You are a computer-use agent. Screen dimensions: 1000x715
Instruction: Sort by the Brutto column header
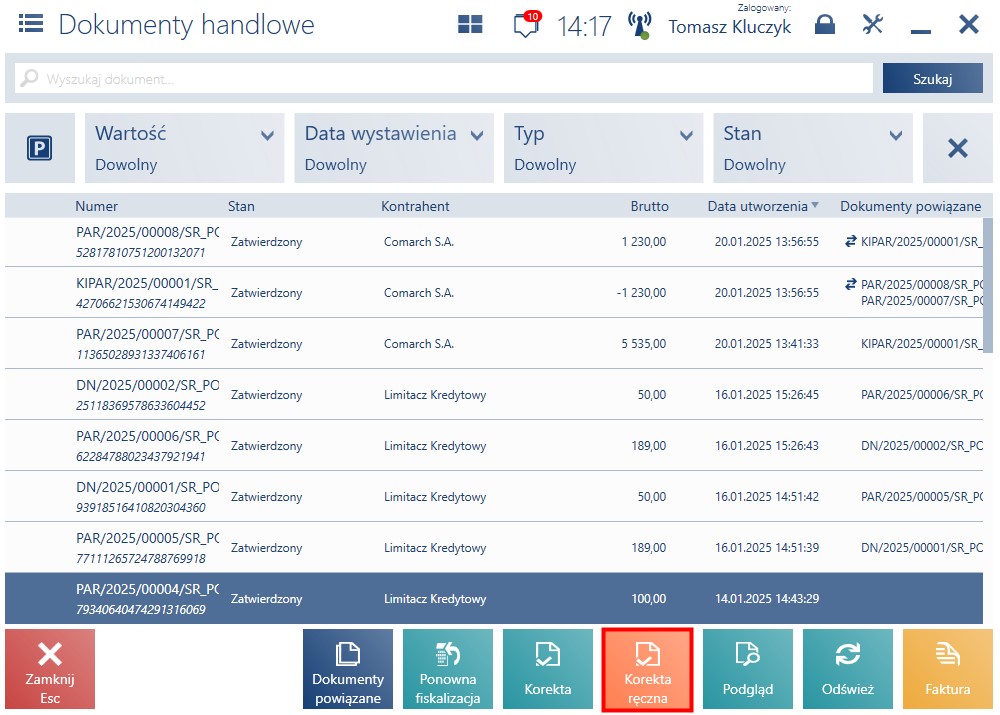649,206
